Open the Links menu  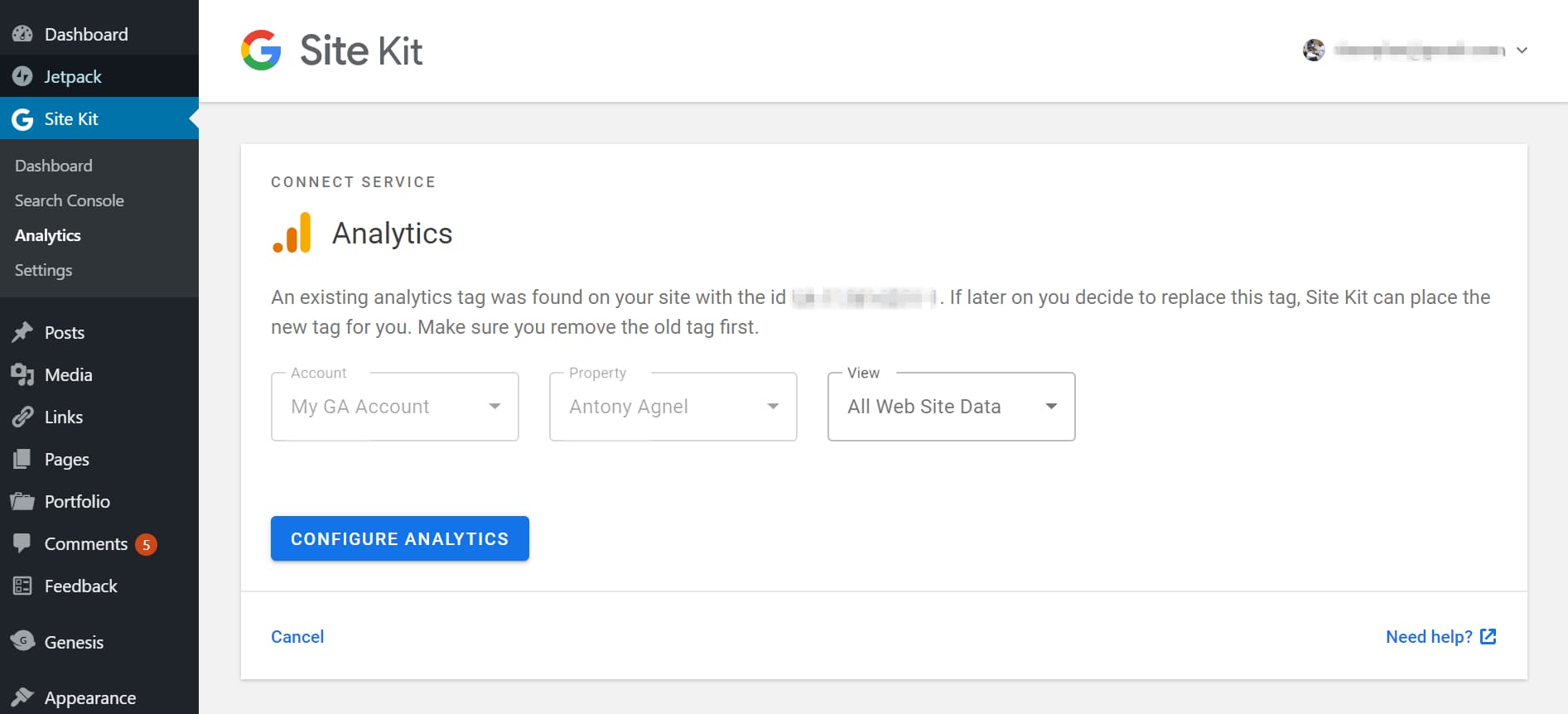click(99, 417)
